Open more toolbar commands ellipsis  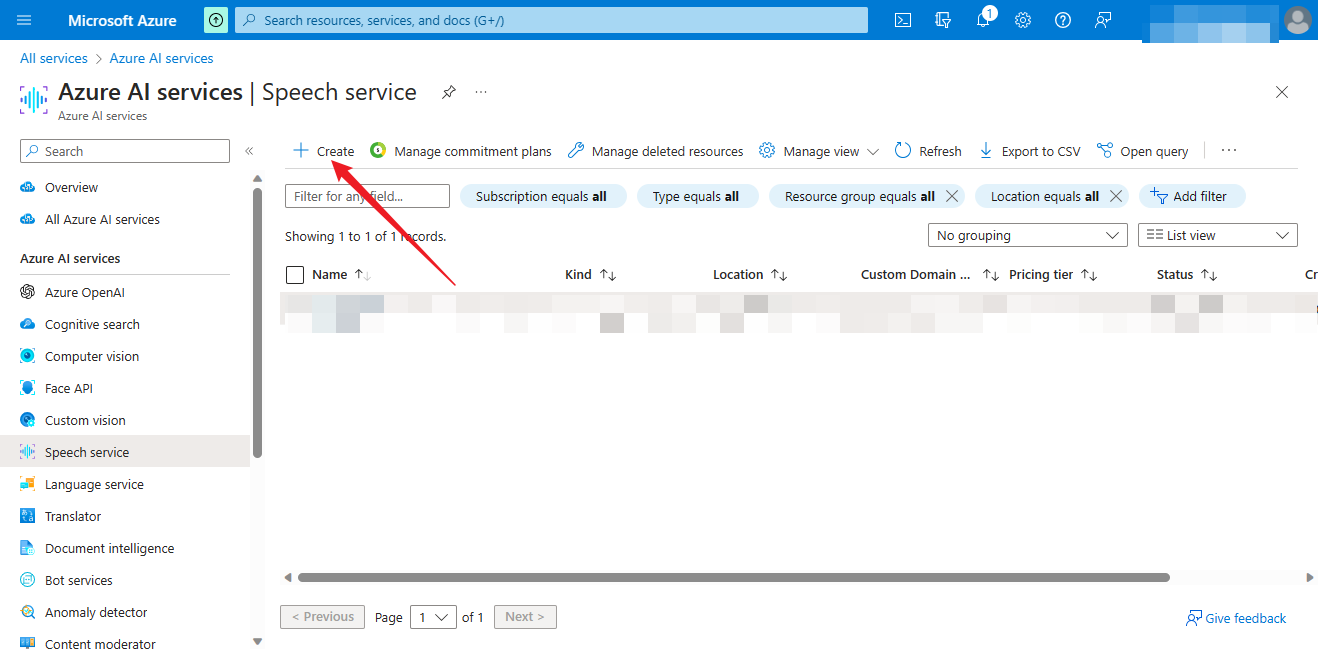[1229, 151]
